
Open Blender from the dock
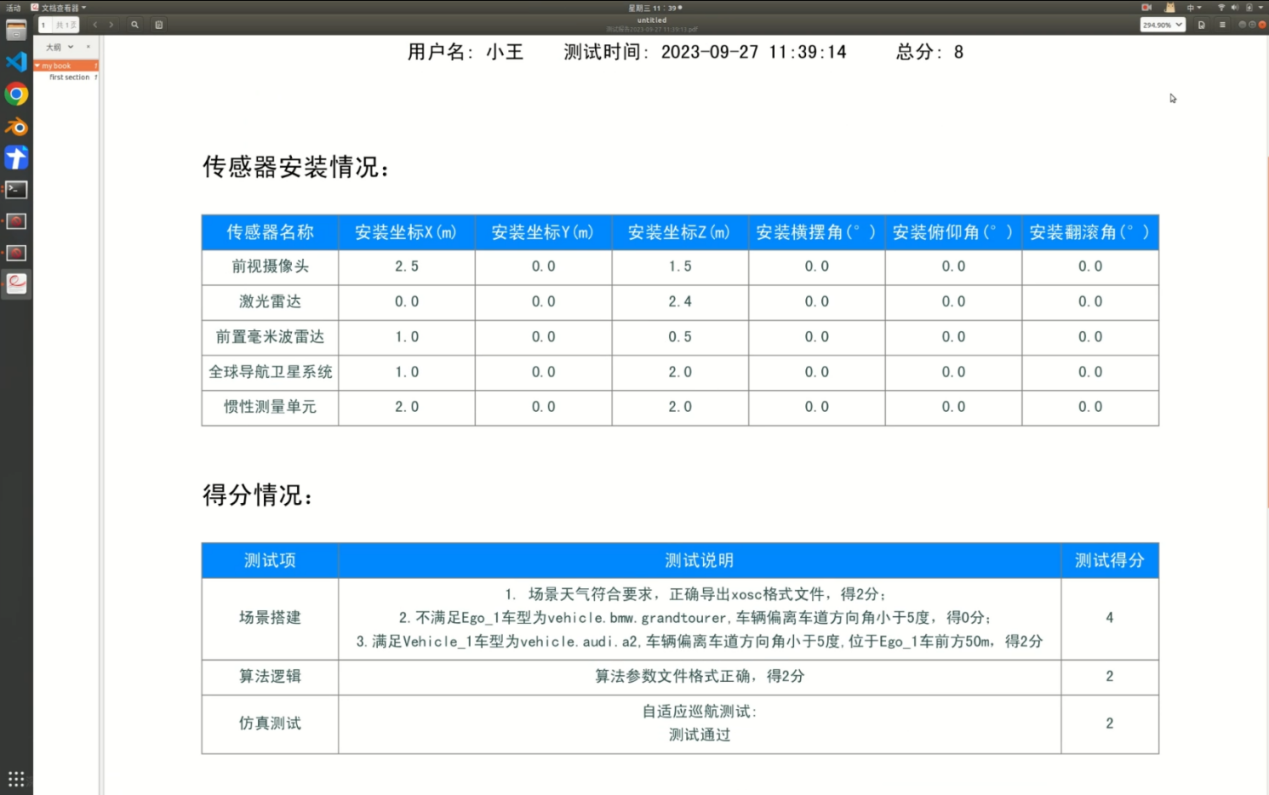(x=14, y=125)
